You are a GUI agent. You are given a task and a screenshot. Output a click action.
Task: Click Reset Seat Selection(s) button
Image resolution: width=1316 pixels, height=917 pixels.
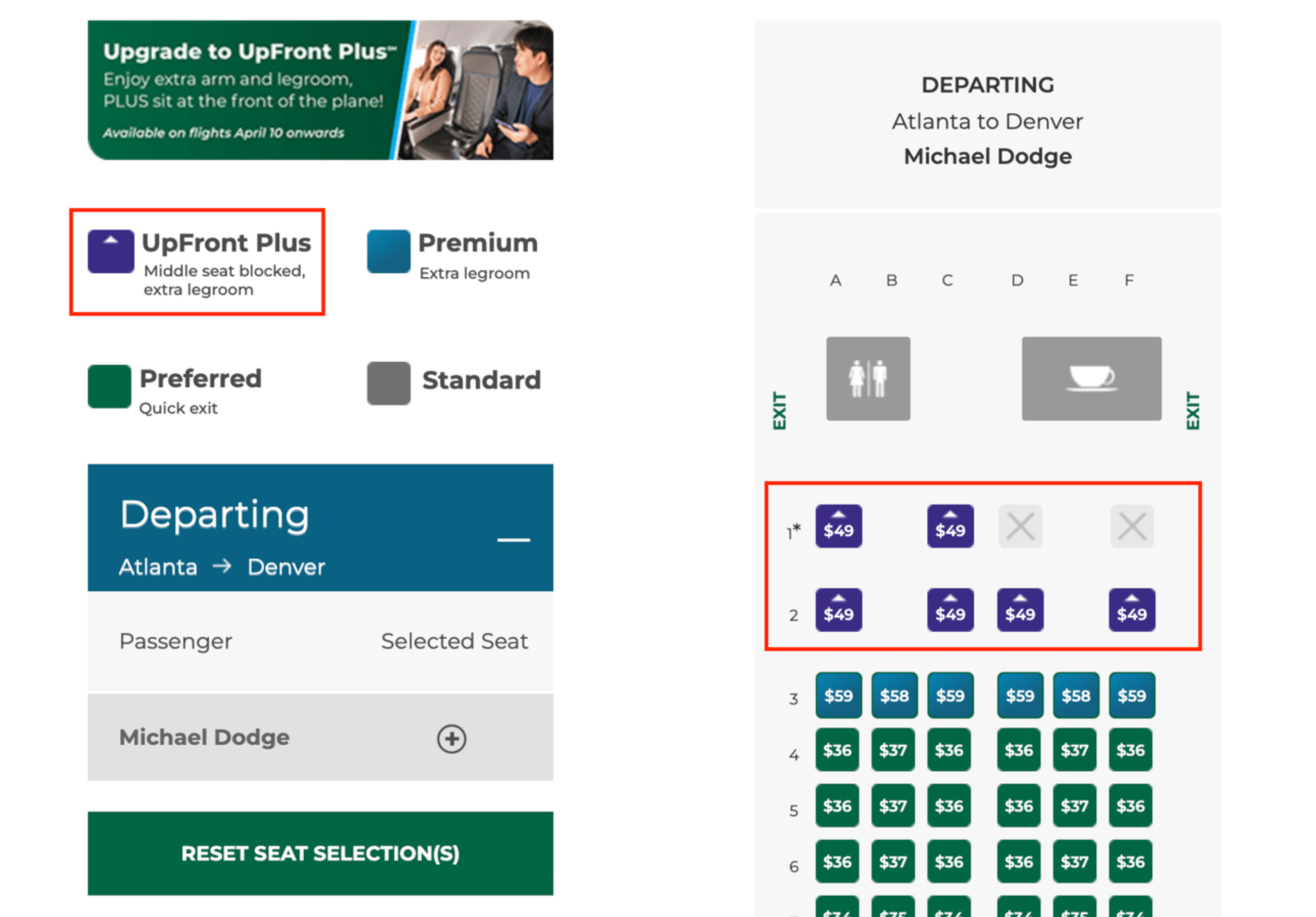(320, 853)
